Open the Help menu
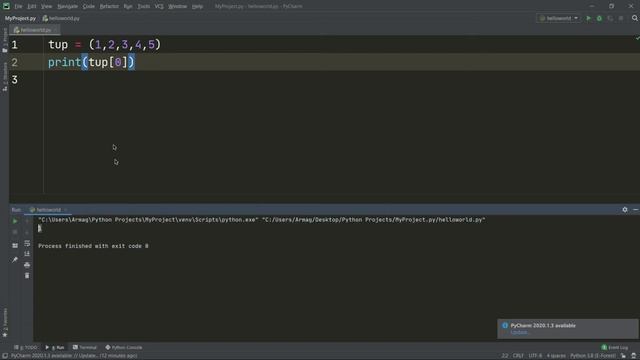The width and height of the screenshot is (640, 360). coord(197,7)
